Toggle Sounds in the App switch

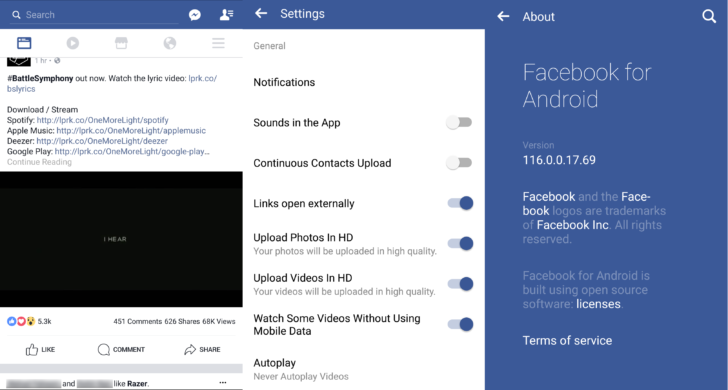tap(460, 123)
